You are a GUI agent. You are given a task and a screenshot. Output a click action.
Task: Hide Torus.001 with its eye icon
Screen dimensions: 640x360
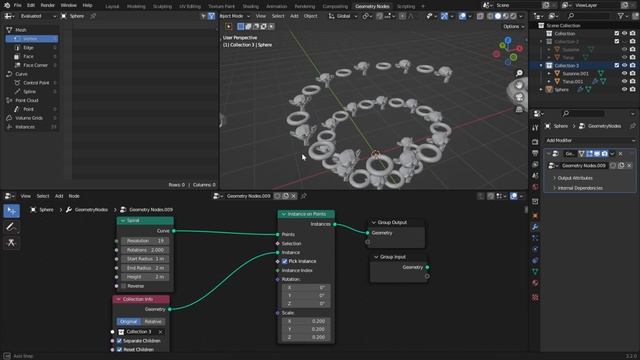point(624,82)
